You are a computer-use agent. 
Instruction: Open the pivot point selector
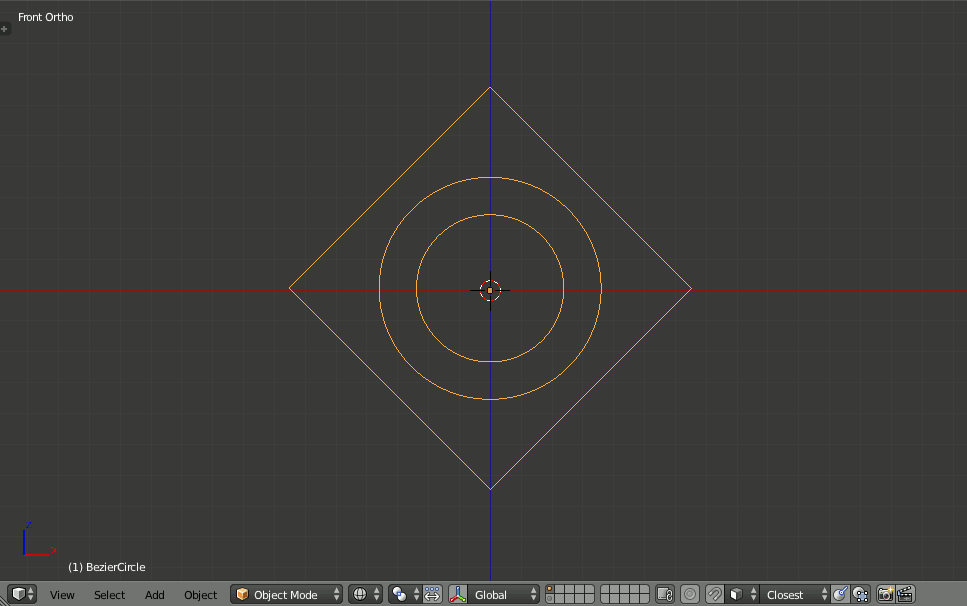click(404, 595)
